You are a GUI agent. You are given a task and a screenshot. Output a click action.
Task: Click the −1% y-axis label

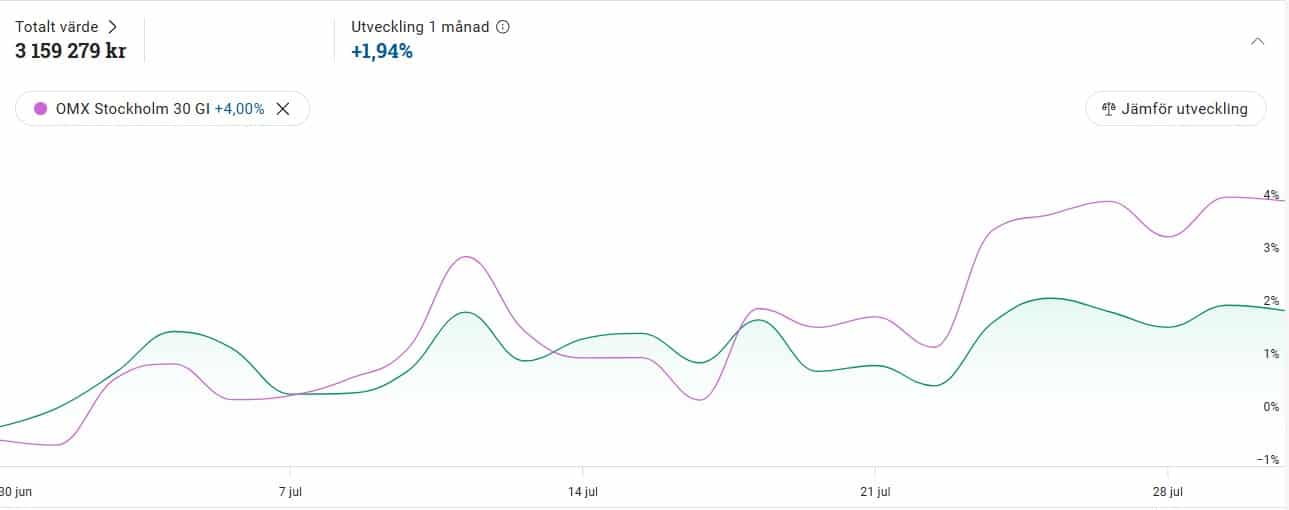(x=1269, y=460)
